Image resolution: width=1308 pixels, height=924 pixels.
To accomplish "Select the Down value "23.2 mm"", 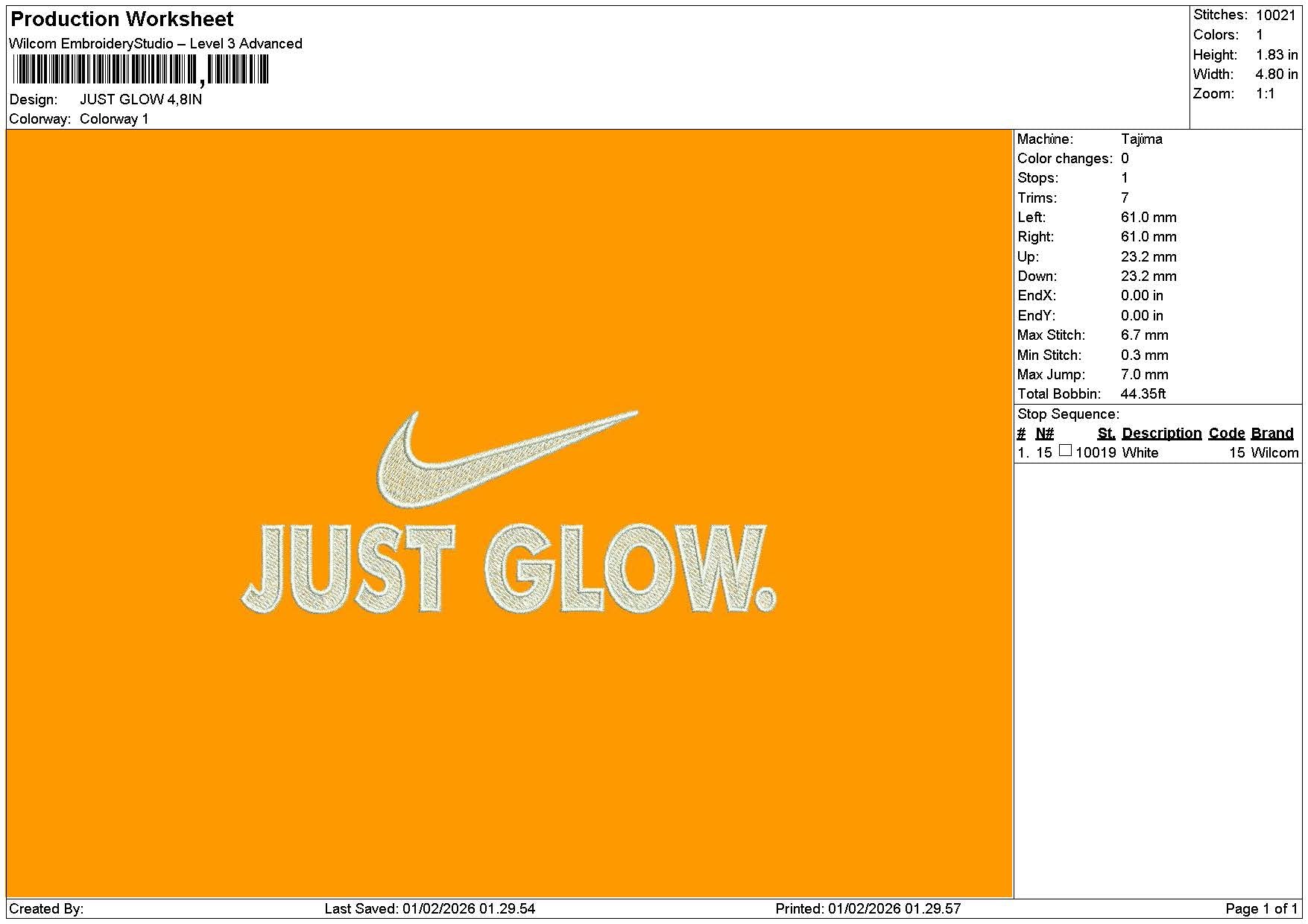I will click(1149, 276).
